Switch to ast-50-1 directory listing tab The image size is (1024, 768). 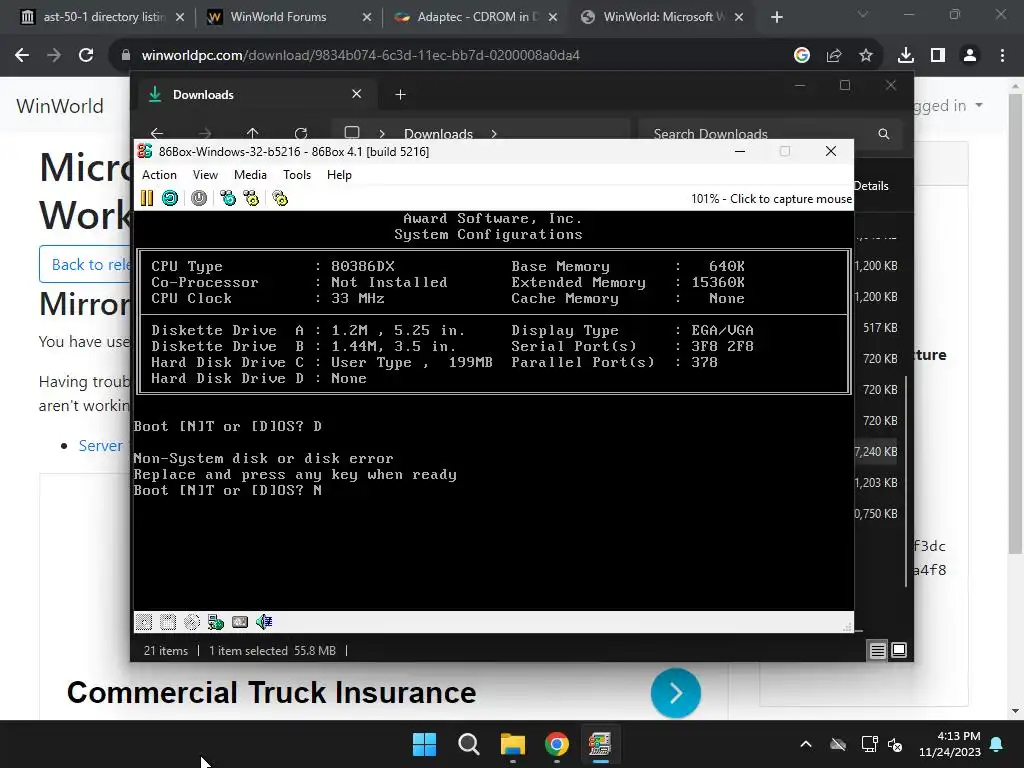[103, 17]
